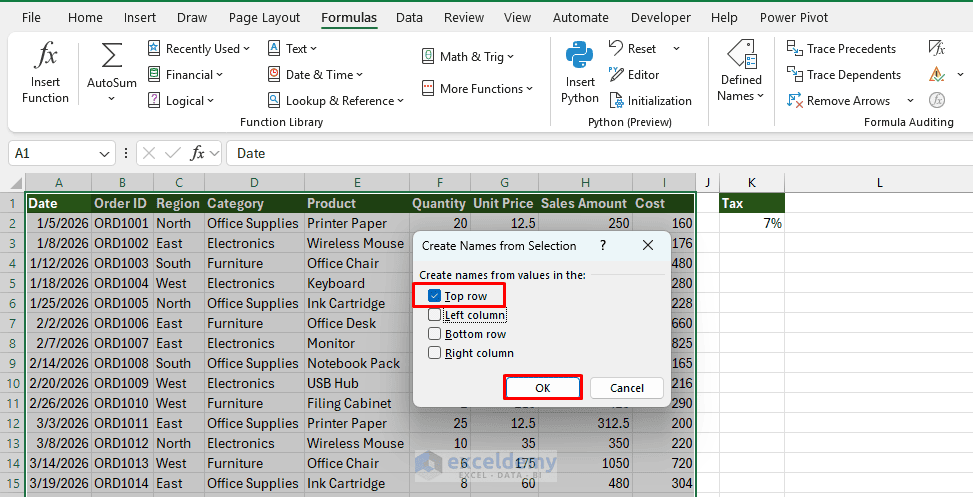
Task: Open the Financial functions dropdown
Action: click(x=185, y=74)
